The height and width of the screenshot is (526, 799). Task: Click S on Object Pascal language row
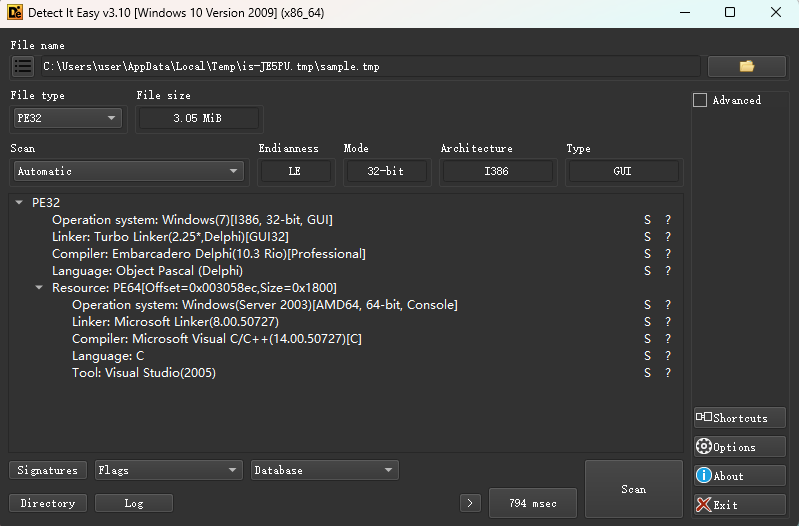click(647, 271)
